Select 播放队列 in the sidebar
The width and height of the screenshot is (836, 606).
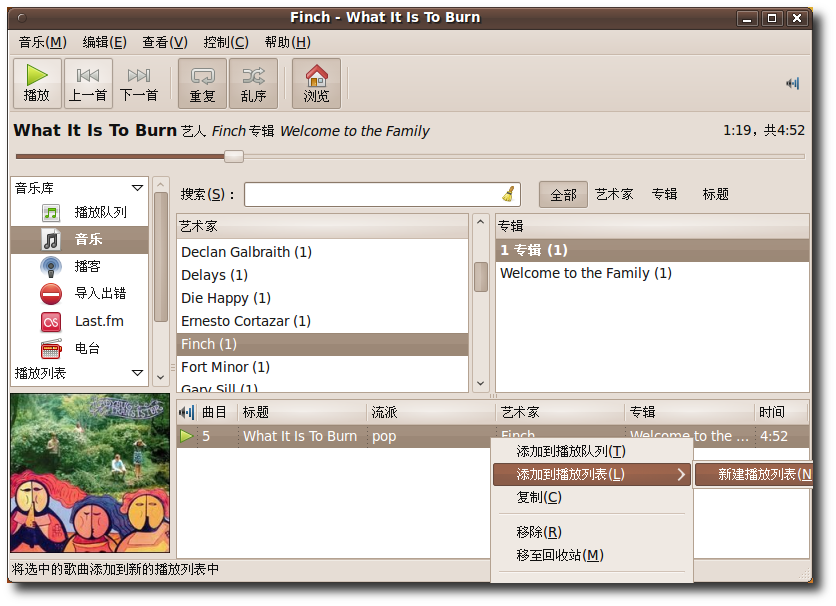[79, 213]
